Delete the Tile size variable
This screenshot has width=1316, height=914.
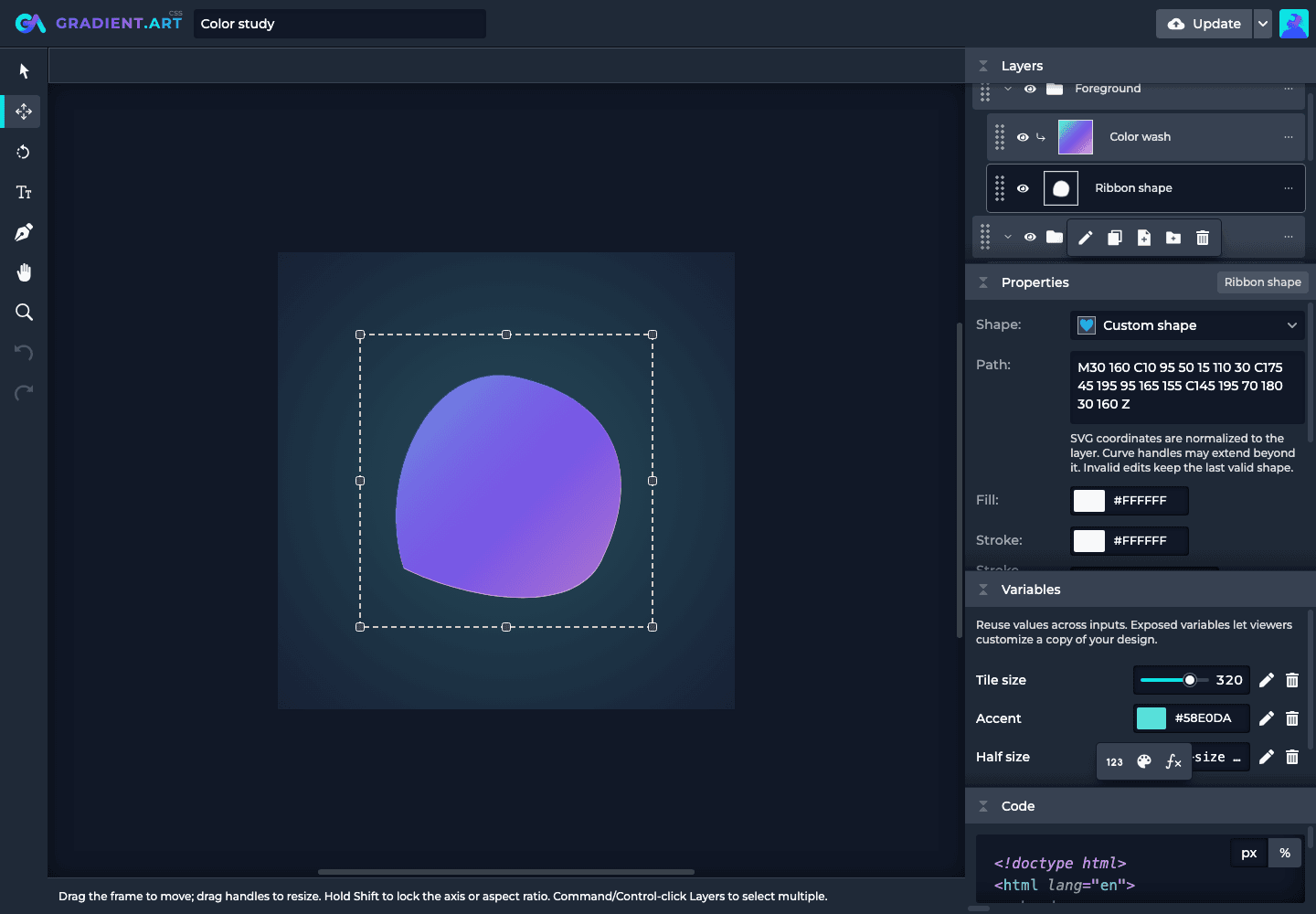pyautogui.click(x=1292, y=680)
